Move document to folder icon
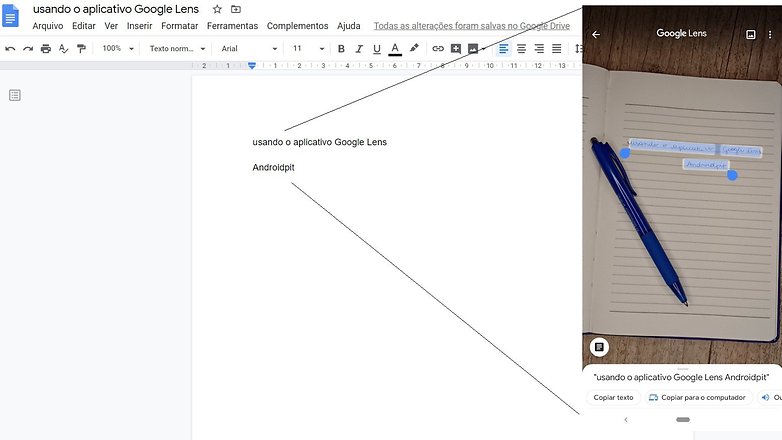The width and height of the screenshot is (782, 440). (x=236, y=9)
